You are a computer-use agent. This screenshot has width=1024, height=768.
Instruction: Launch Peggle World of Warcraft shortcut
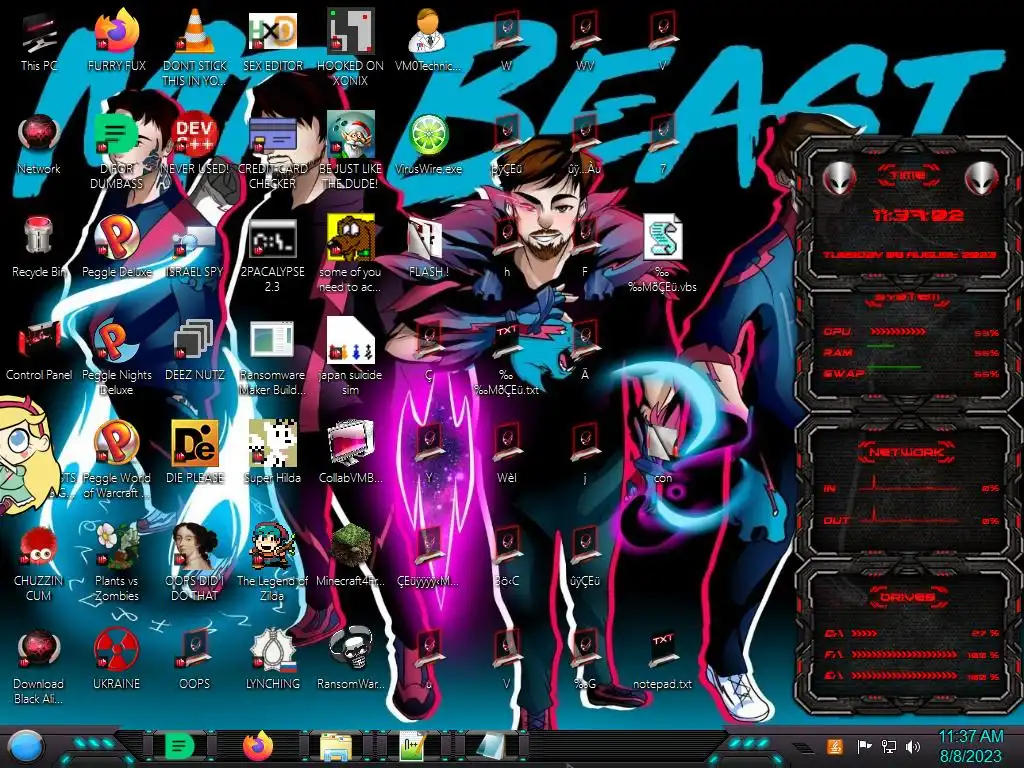(x=117, y=460)
